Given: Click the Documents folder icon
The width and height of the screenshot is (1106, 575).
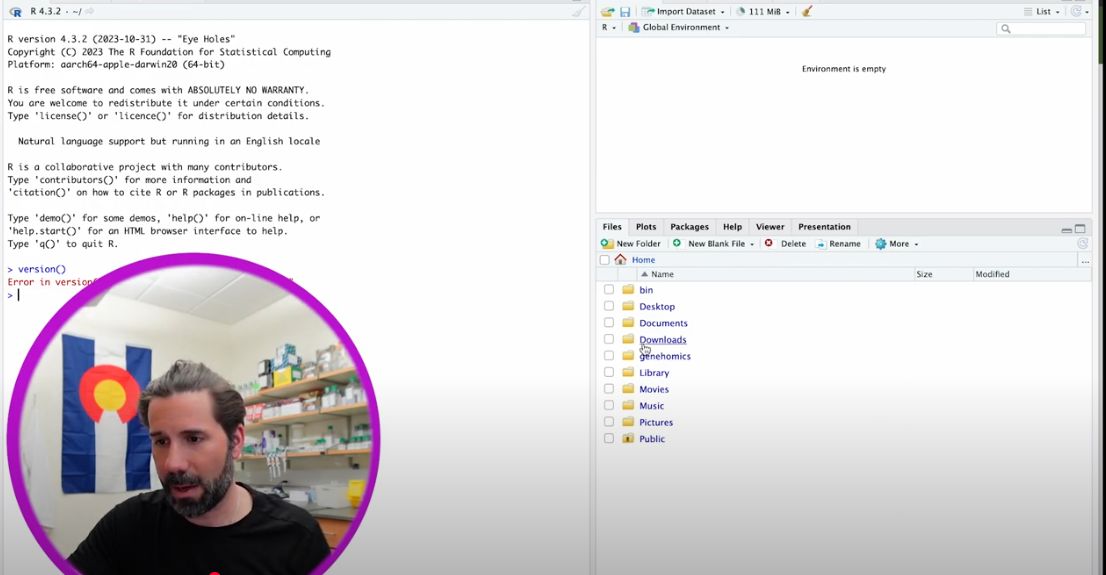Looking at the screenshot, I should 628,322.
